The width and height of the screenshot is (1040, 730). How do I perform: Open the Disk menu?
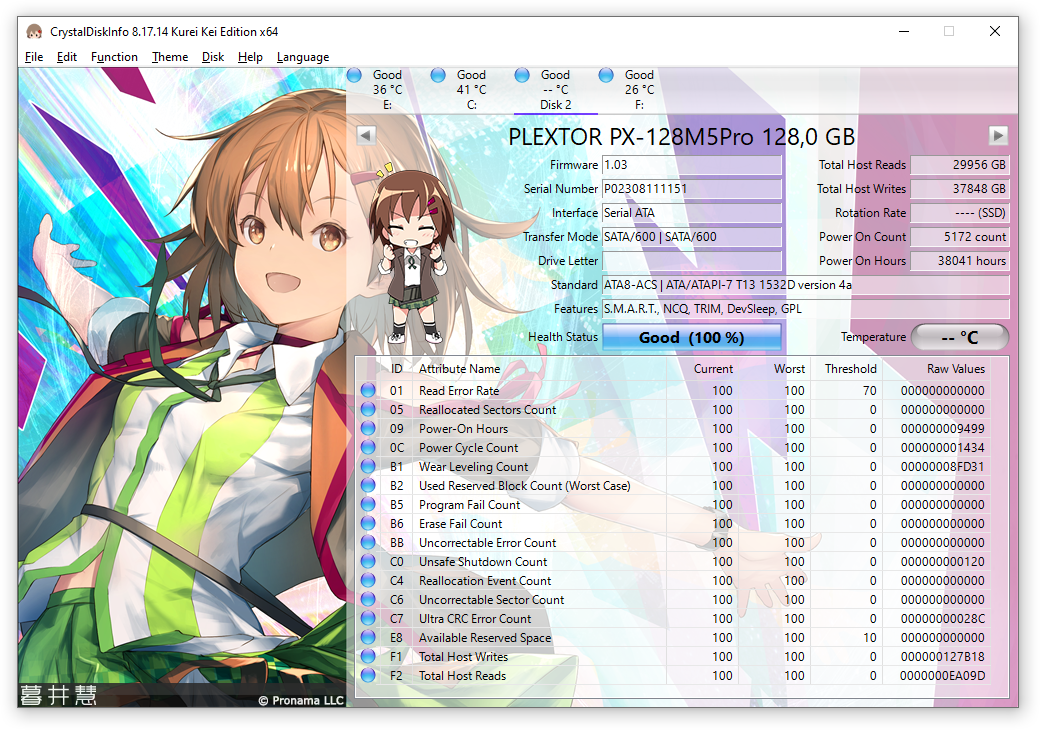(x=213, y=57)
